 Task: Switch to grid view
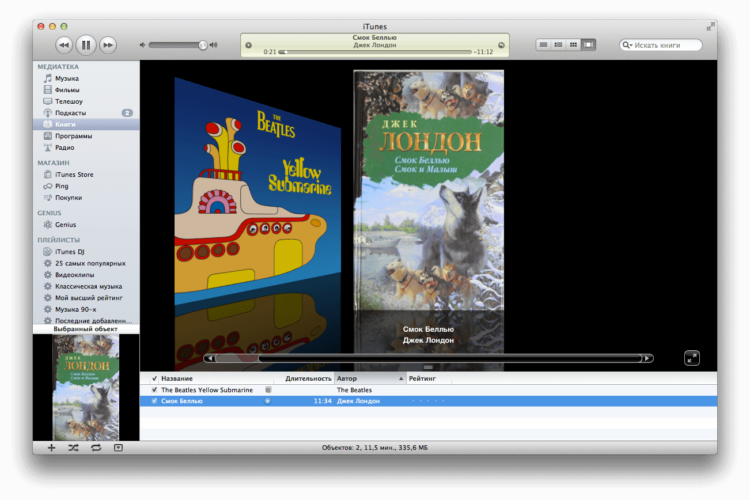pyautogui.click(x=573, y=44)
